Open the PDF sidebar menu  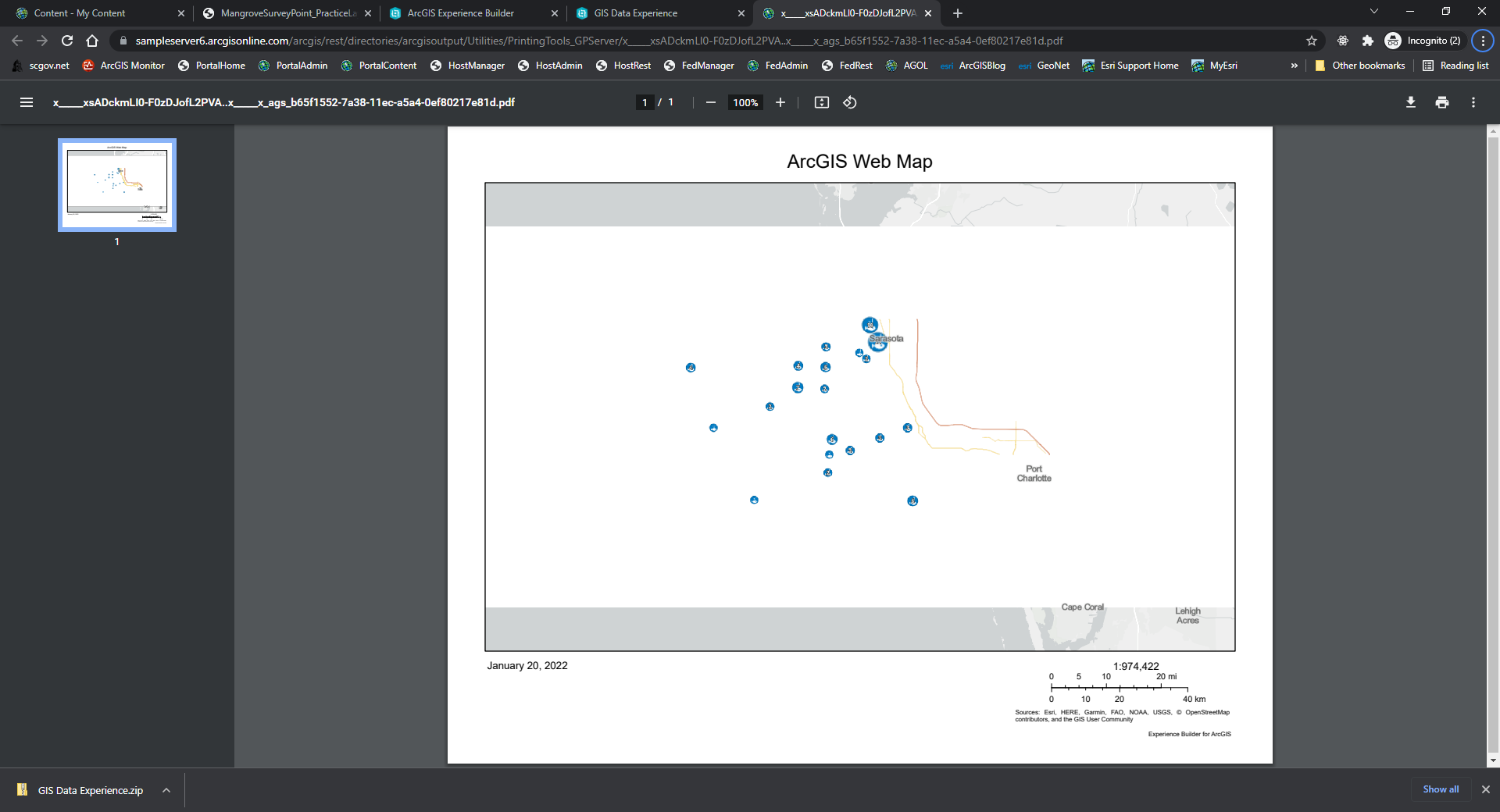[x=26, y=102]
